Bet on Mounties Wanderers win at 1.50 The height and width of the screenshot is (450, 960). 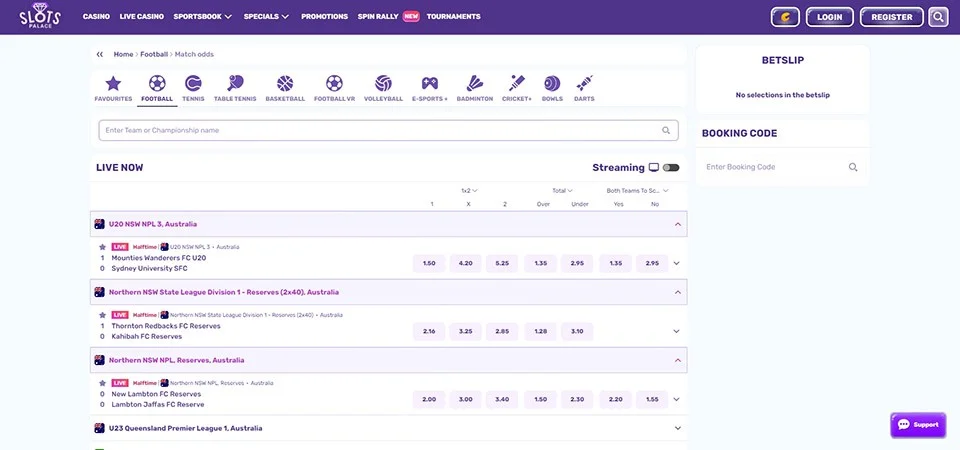point(429,263)
